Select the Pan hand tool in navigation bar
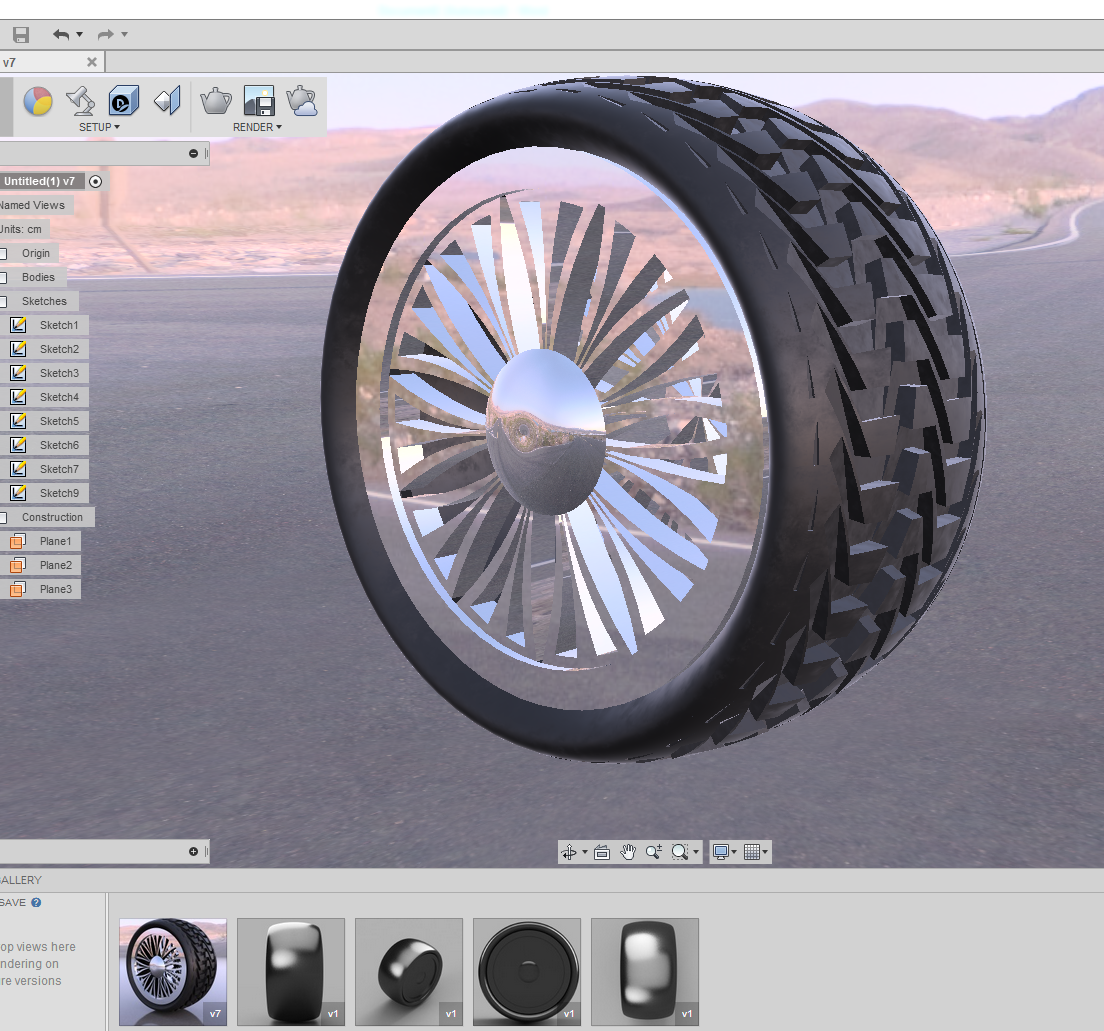The width and height of the screenshot is (1104, 1031). pos(629,851)
